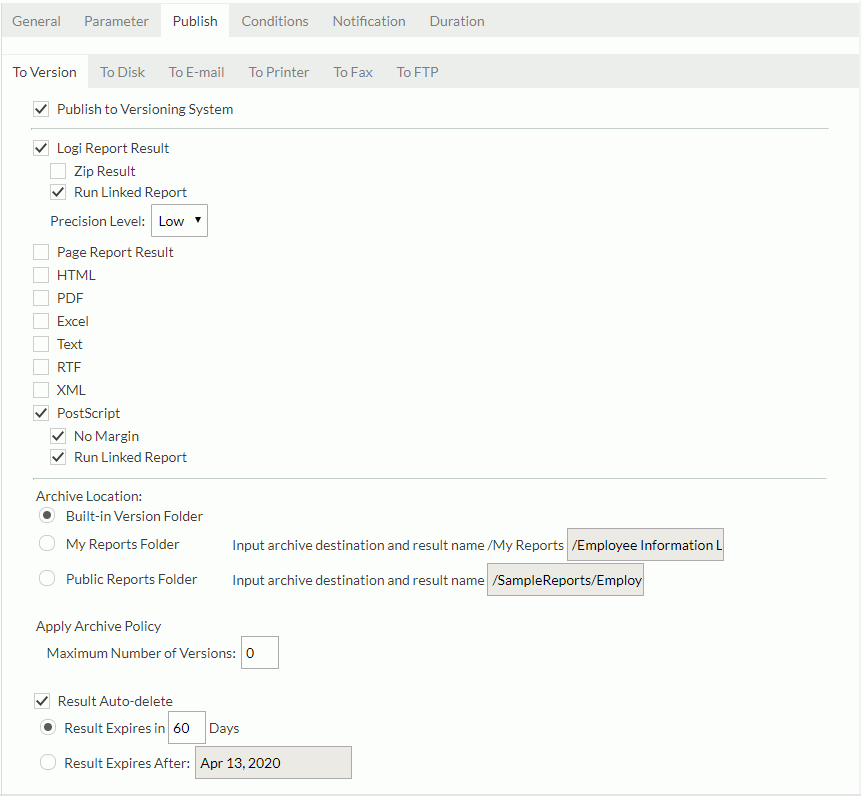Switch to the Conditions tab
The image size is (862, 796).
(274, 20)
